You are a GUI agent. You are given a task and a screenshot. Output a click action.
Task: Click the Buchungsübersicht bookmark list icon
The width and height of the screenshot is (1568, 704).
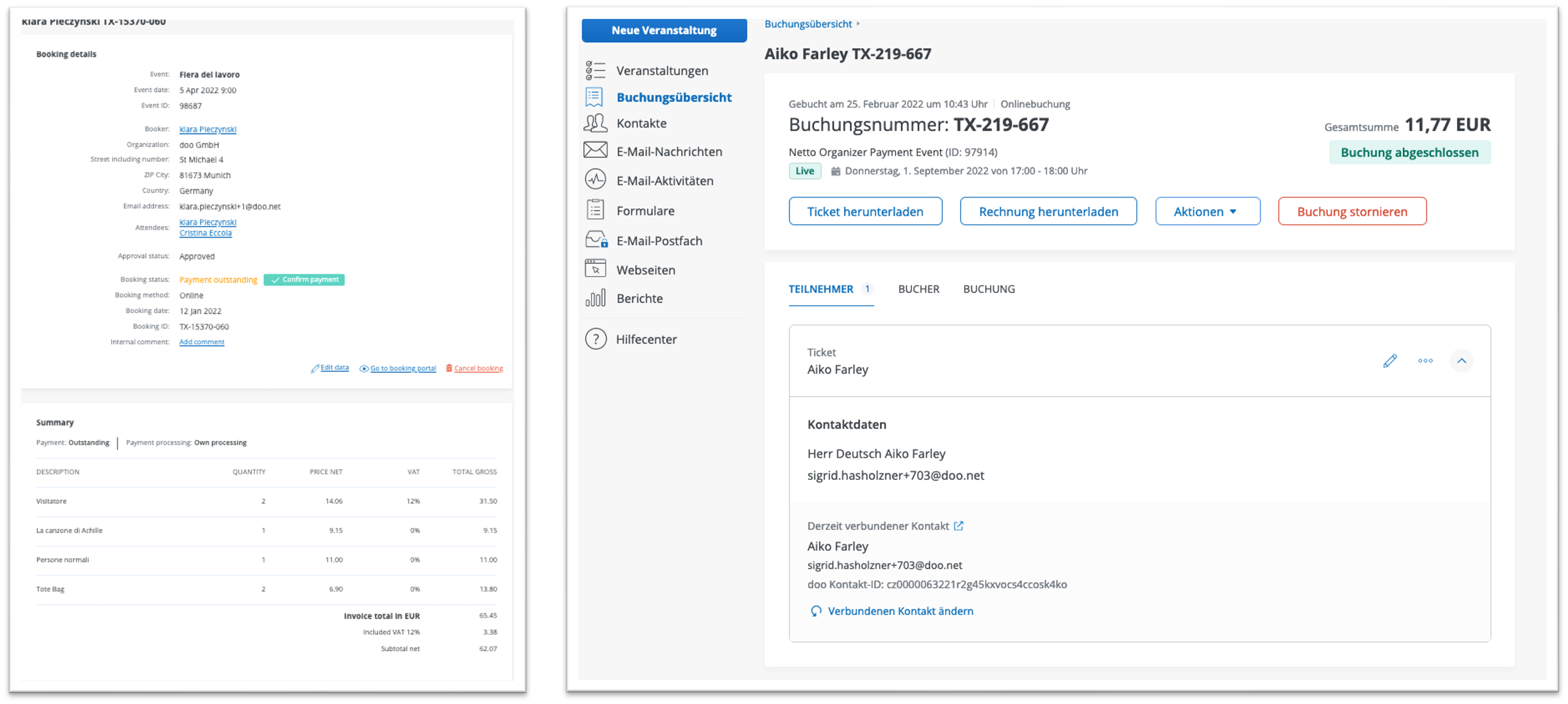594,97
